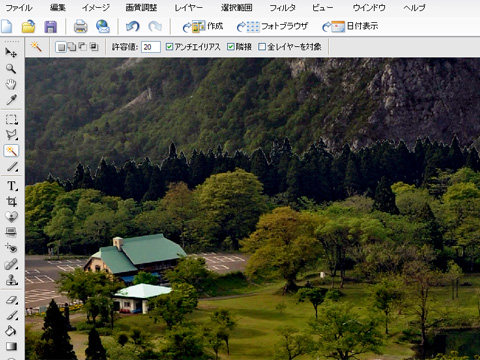Image resolution: width=480 pixels, height=360 pixels.
Task: Undo the last action
Action: pos(132,26)
